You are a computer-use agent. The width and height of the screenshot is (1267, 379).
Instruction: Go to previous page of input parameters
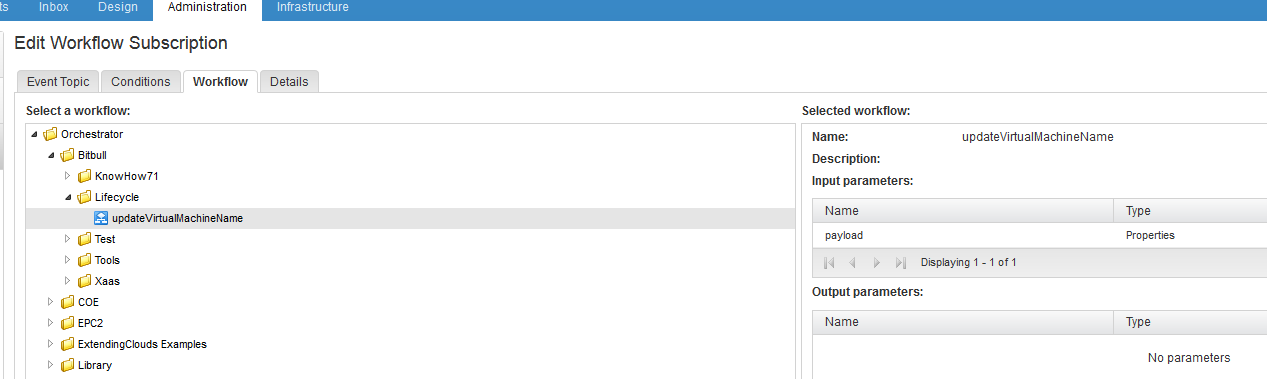tap(853, 263)
